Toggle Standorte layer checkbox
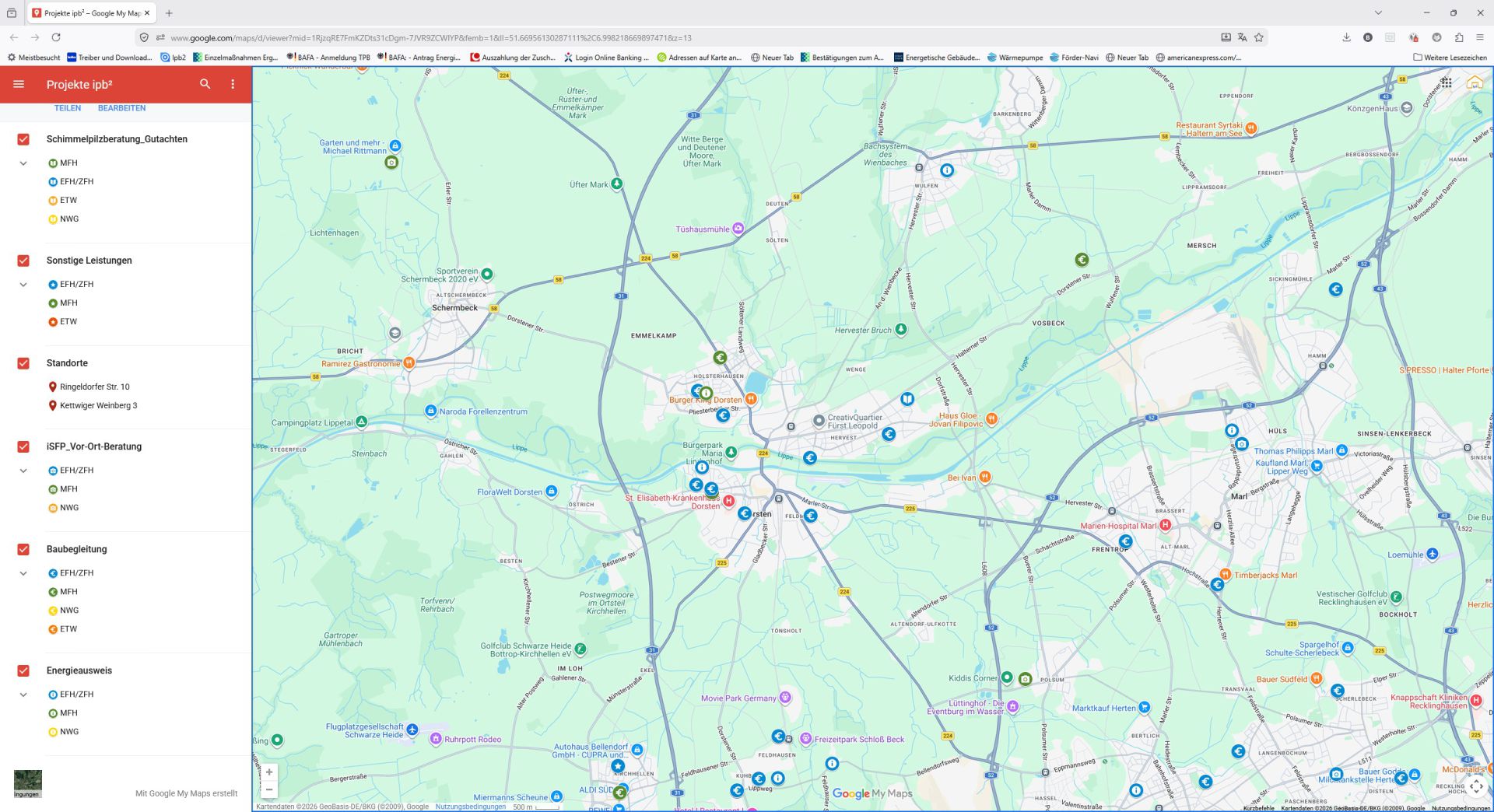The width and height of the screenshot is (1494, 812). click(23, 363)
